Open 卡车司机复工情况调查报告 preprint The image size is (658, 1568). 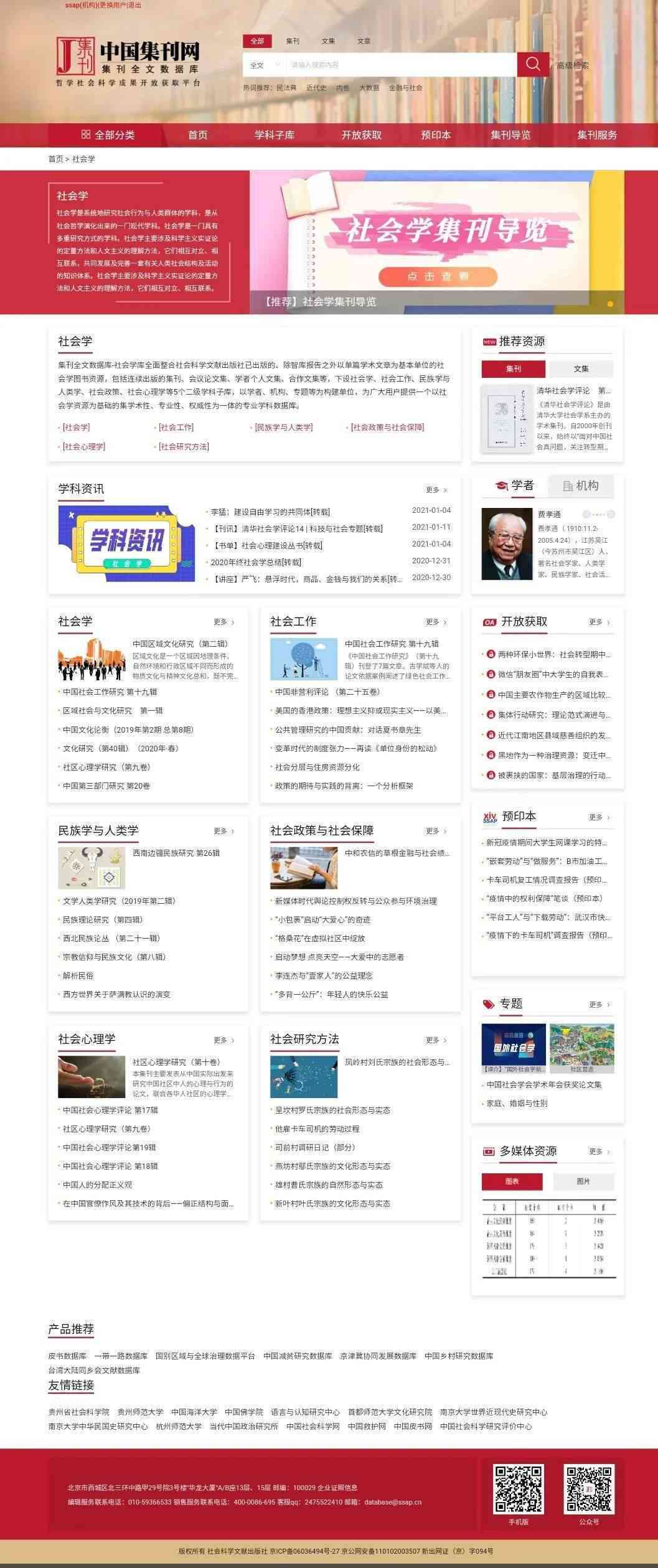546,880
